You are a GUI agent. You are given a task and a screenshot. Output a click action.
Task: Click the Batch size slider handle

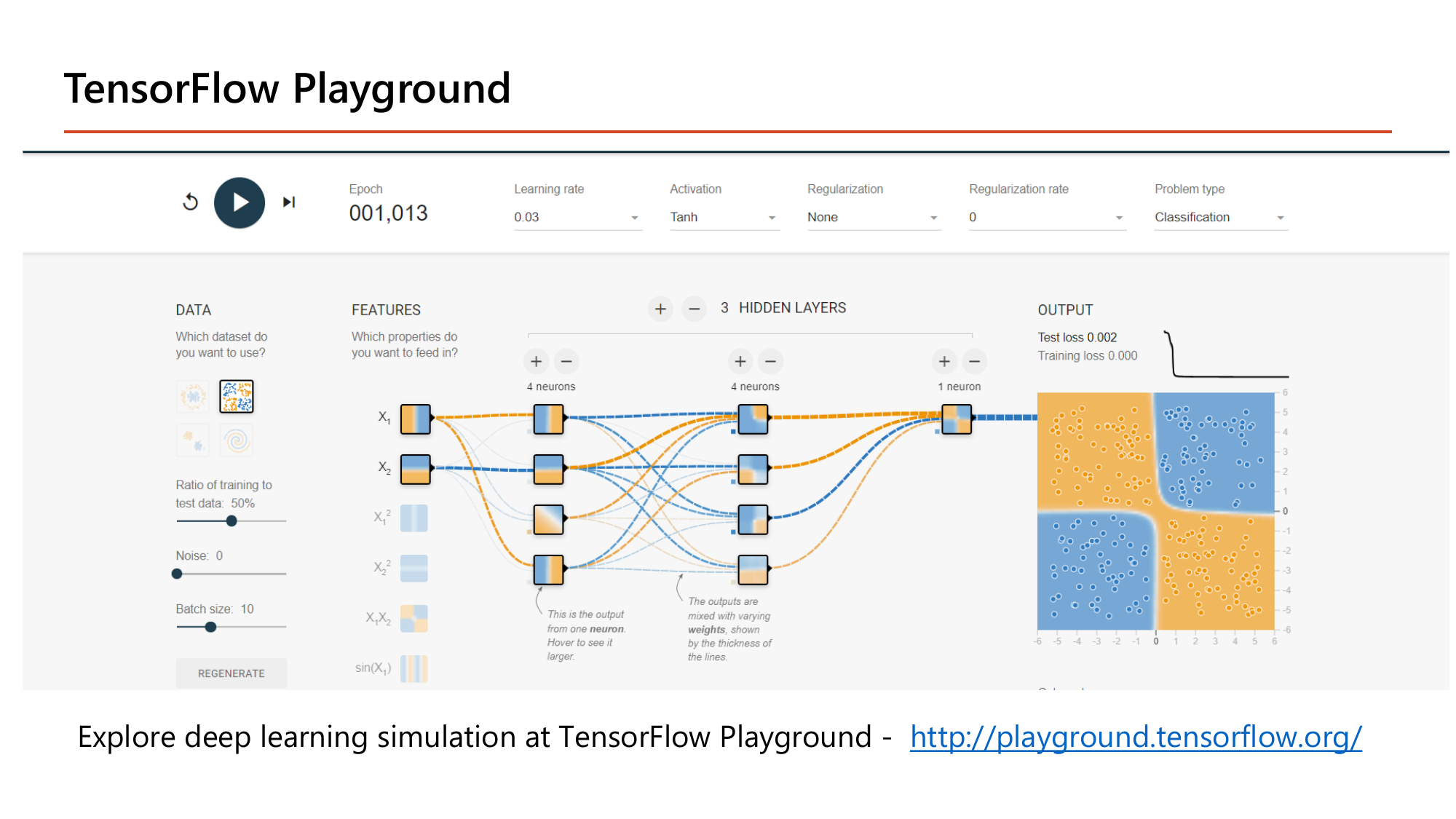(x=210, y=627)
